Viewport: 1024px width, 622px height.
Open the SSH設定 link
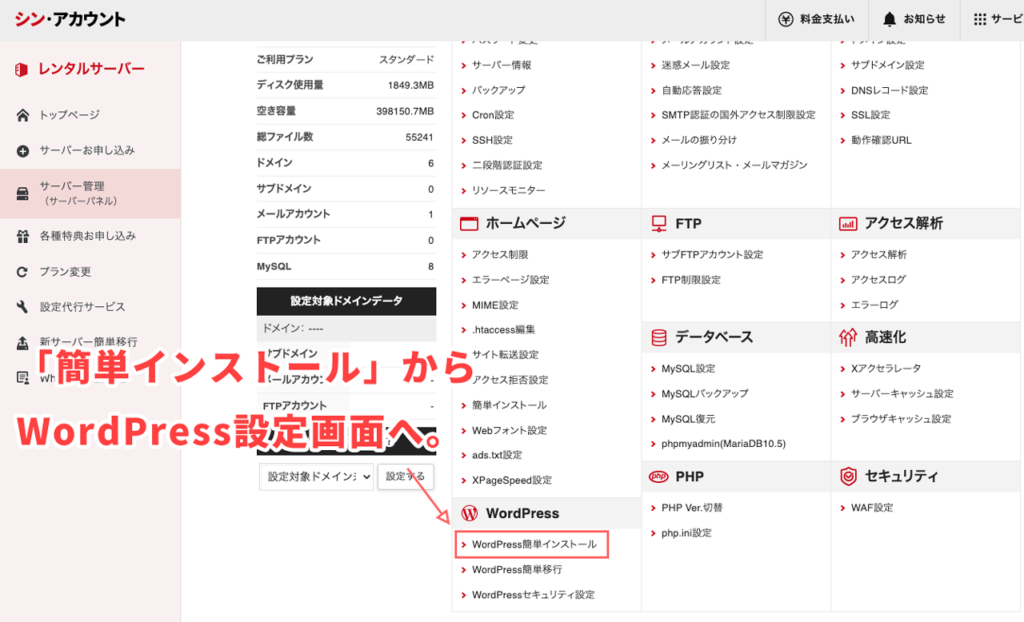click(492, 140)
